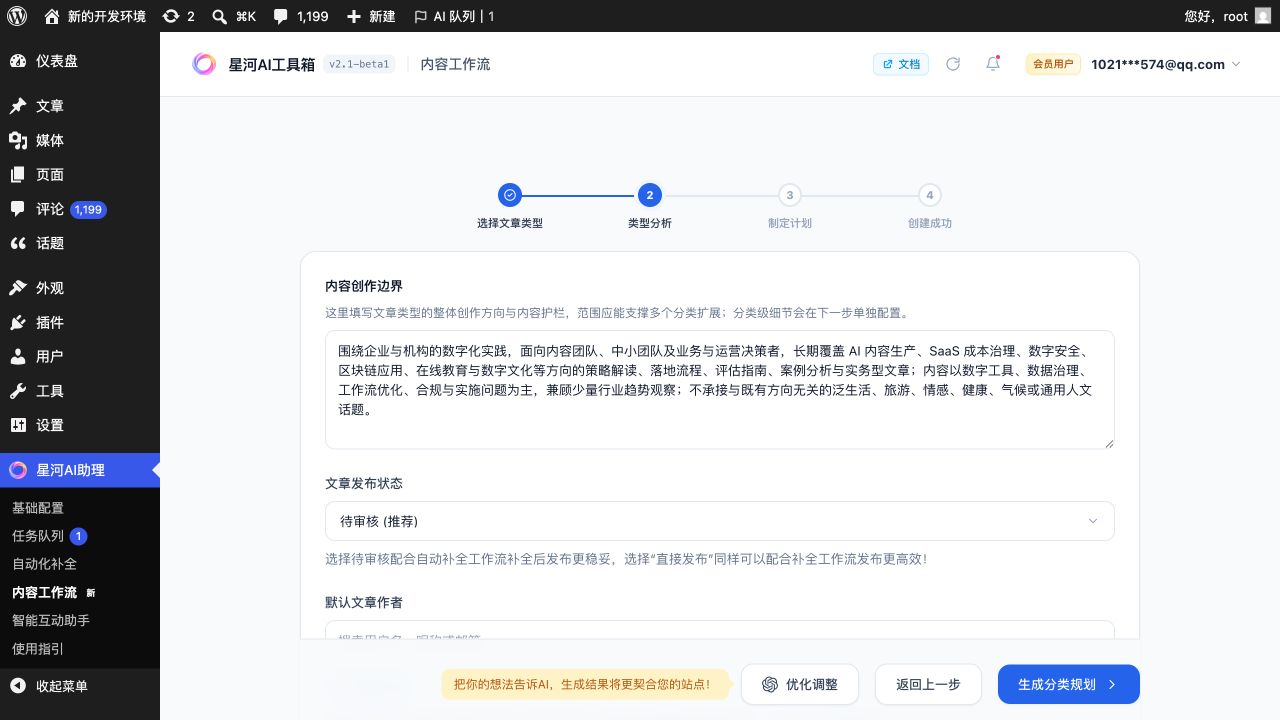The height and width of the screenshot is (720, 1280).
Task: Click the textarea resize handle
Action: 1108,442
